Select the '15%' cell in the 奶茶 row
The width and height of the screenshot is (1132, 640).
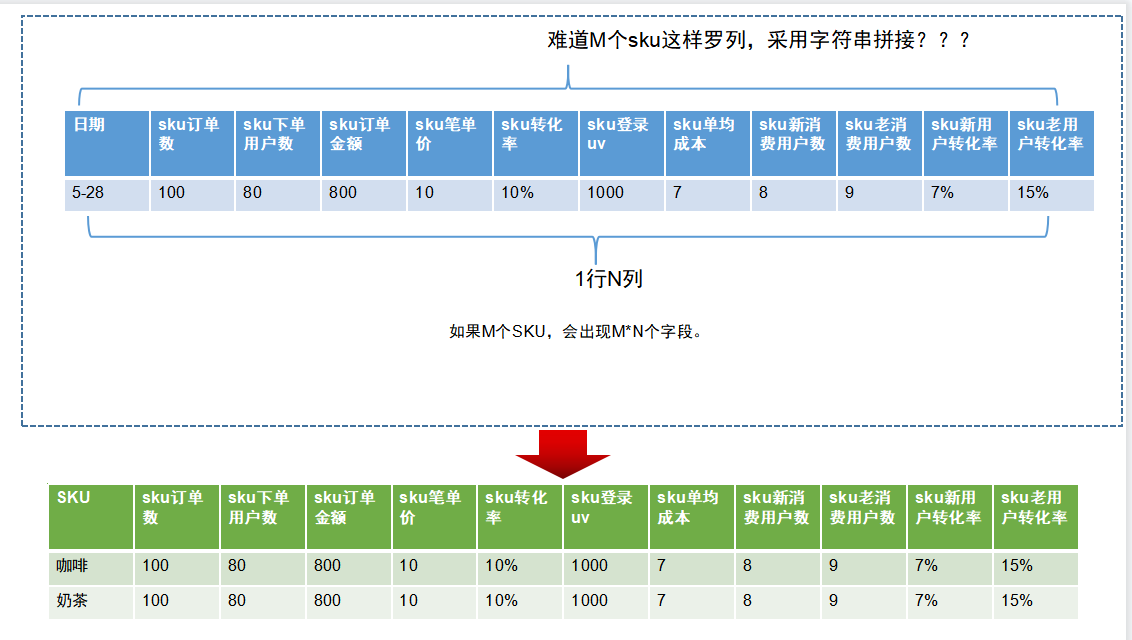click(x=1035, y=601)
